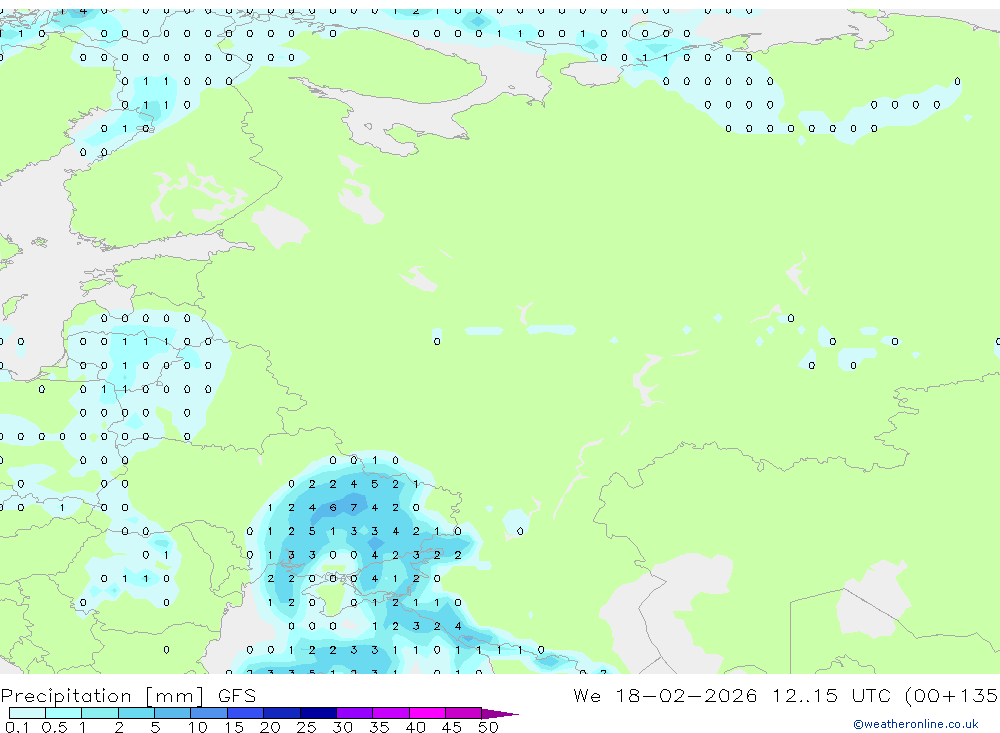Viewport: 1000px width, 733px height.
Task: Click the date text '18-02-2026'
Action: click(686, 695)
